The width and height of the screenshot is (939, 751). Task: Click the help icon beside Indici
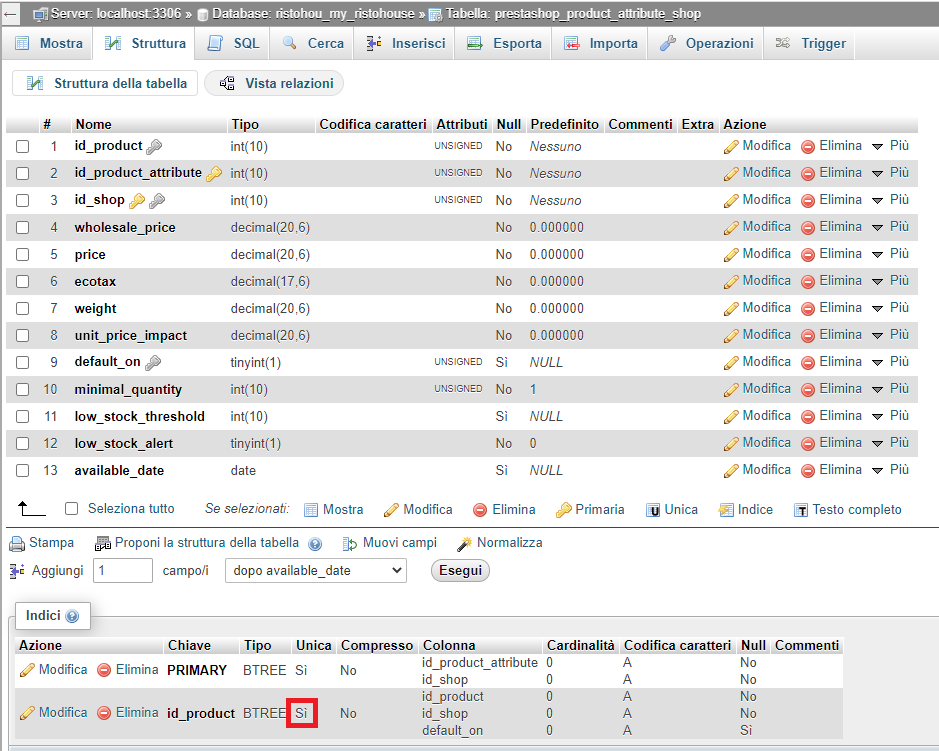pos(72,616)
